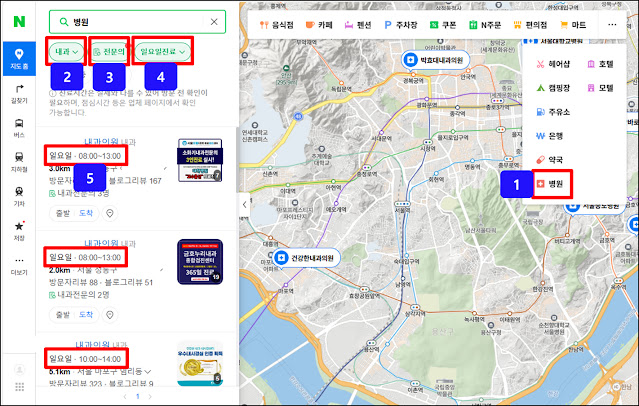Screen dimensions: 639x406
Task: Choose 은행 in the category dropdown
Action: [549, 136]
